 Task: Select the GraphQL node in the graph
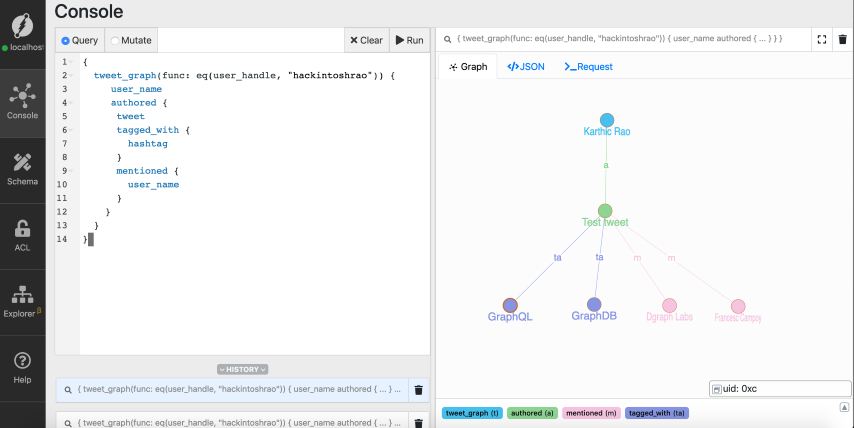[510, 305]
